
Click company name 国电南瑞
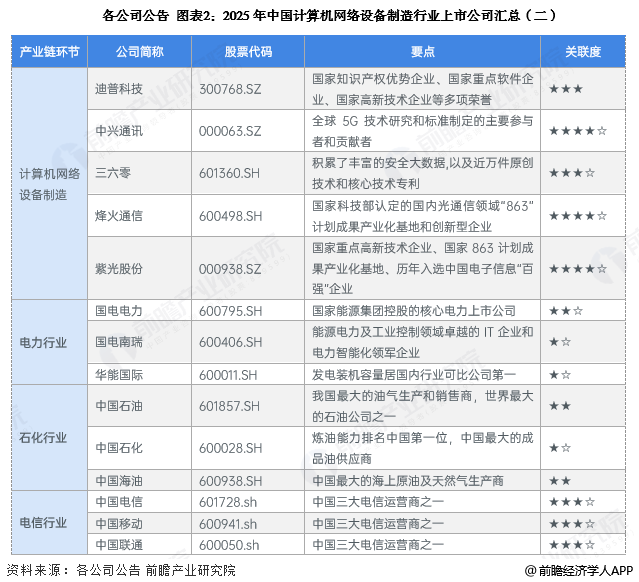coord(119,342)
